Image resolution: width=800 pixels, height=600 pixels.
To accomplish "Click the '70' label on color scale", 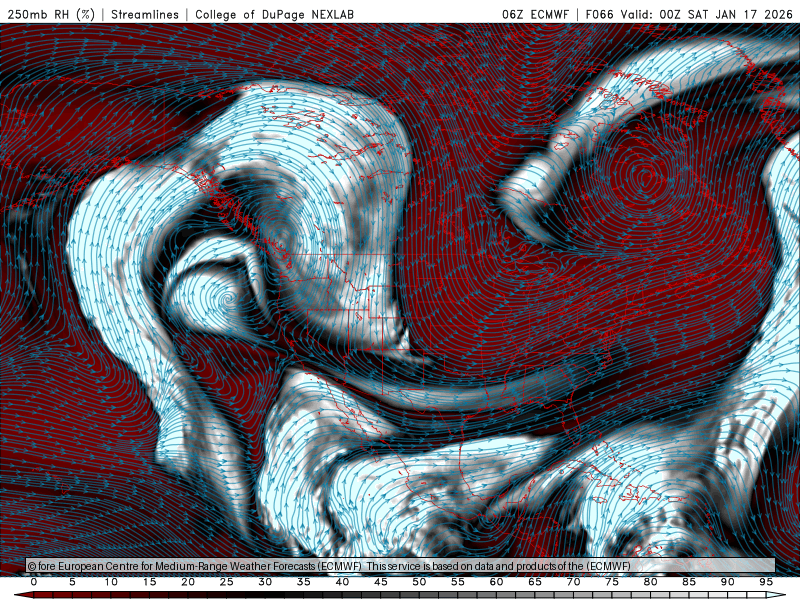I will 573,582.
